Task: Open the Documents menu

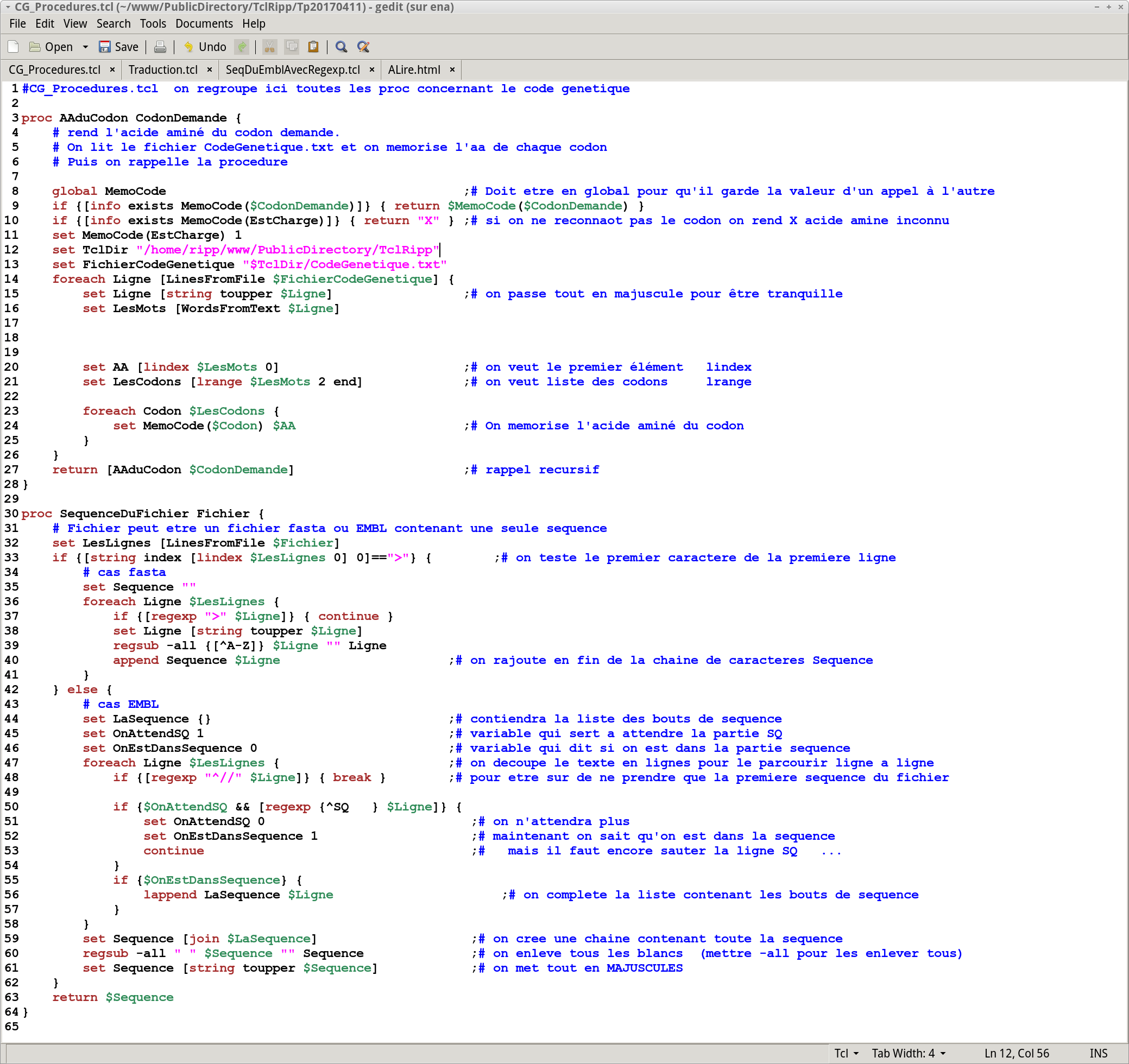Action: 204,23
